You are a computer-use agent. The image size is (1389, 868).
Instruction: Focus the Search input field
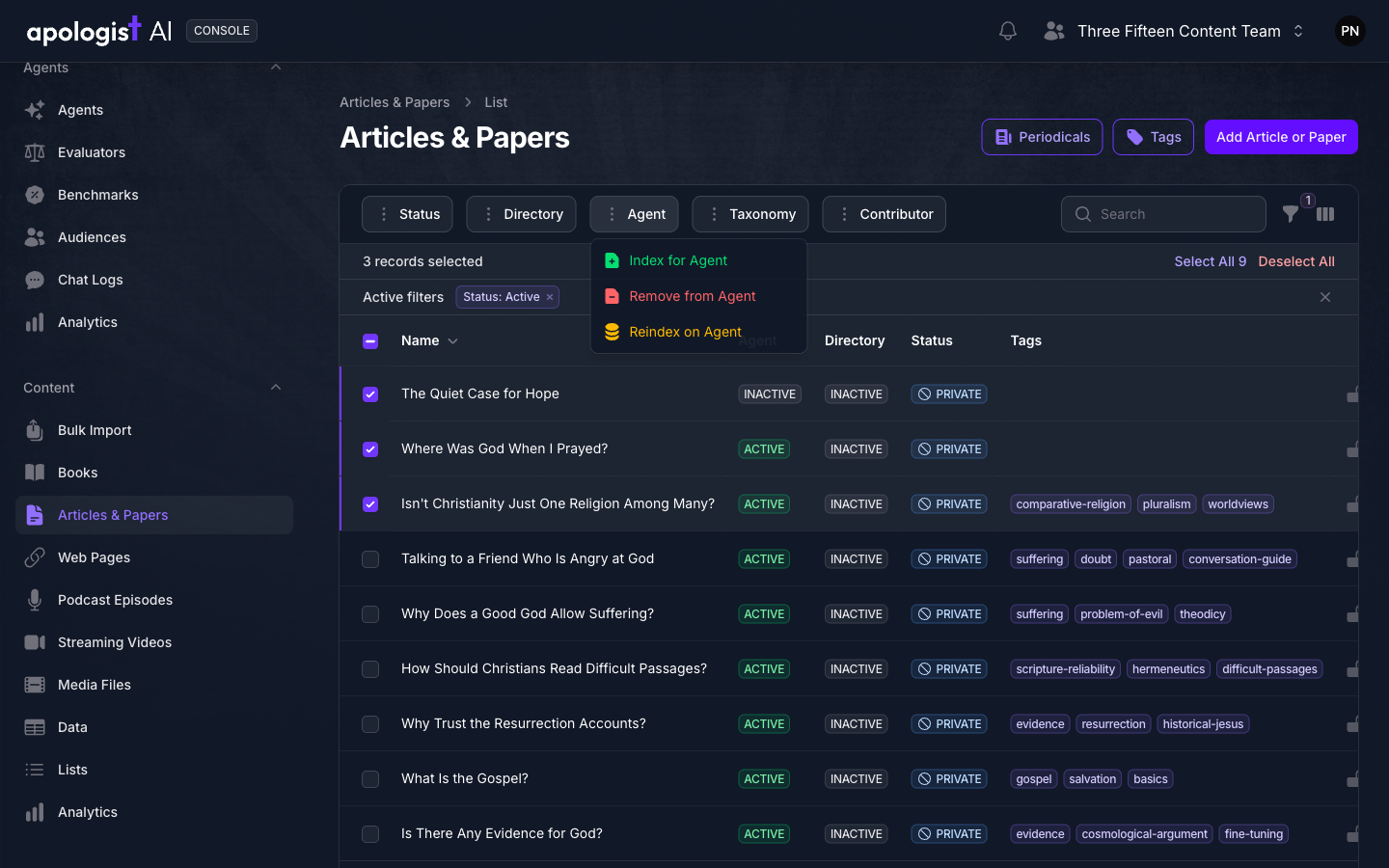point(1163,214)
